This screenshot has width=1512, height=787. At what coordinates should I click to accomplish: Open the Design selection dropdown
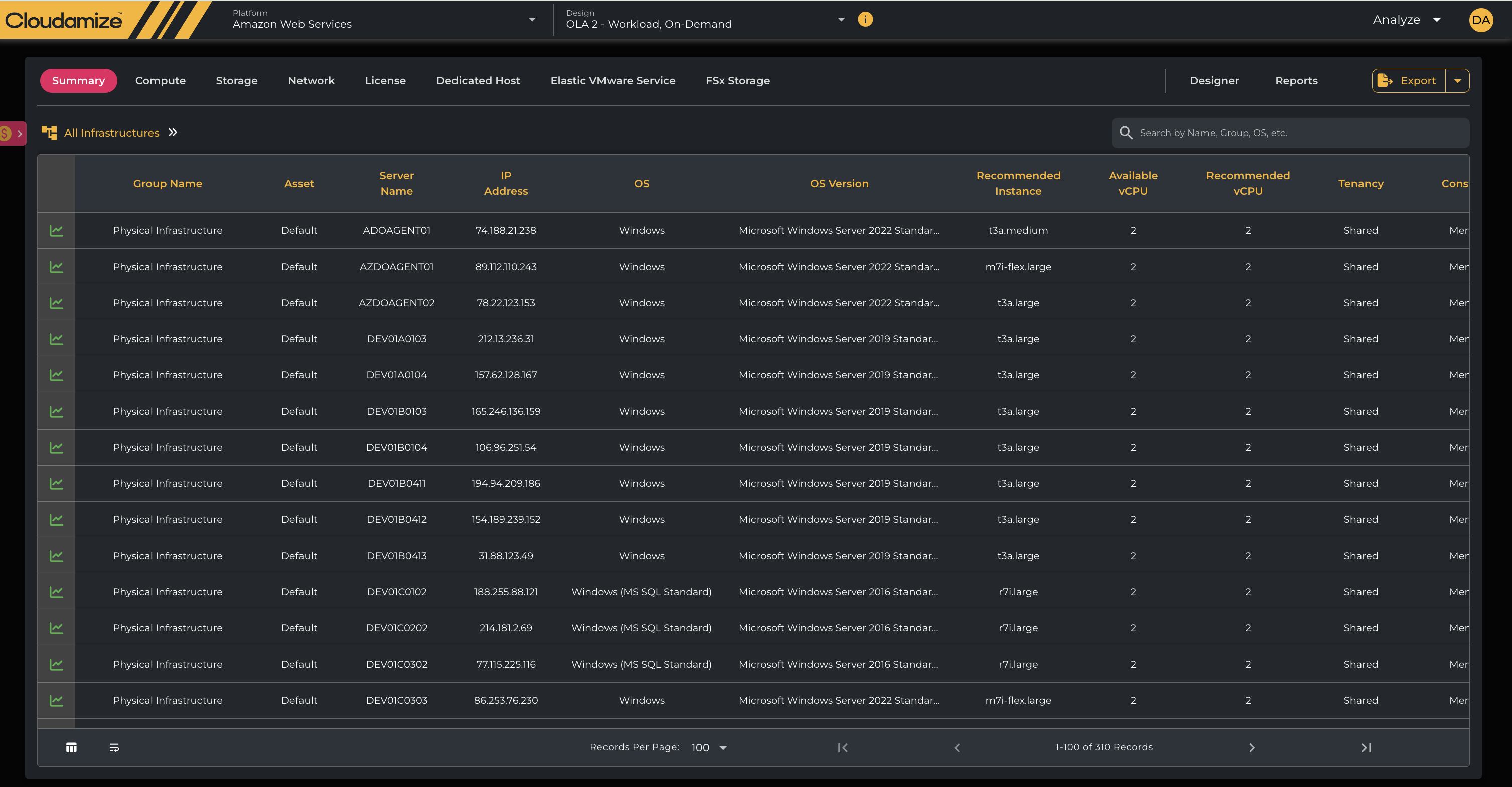tap(841, 20)
